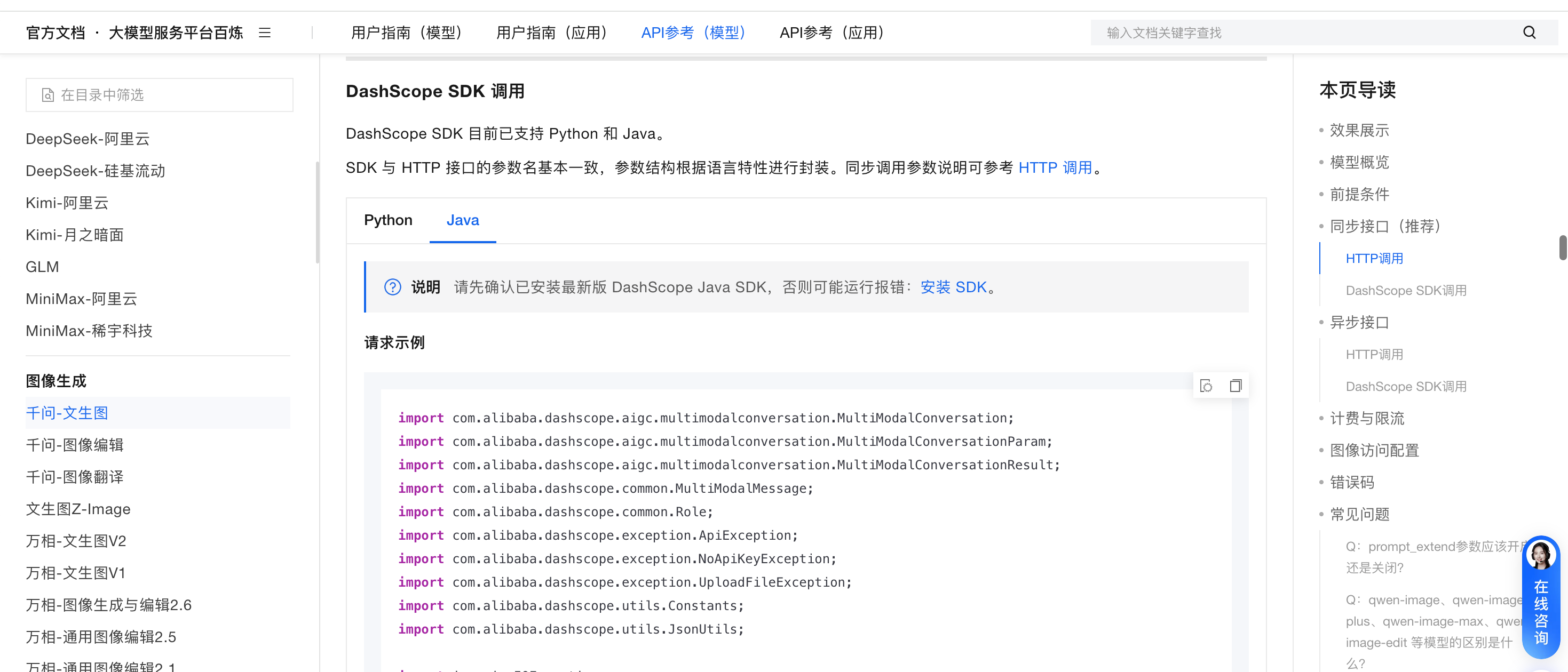Viewport: 1568px width, 672px height.
Task: Open the 安装 SDK link
Action: pyautogui.click(x=953, y=287)
